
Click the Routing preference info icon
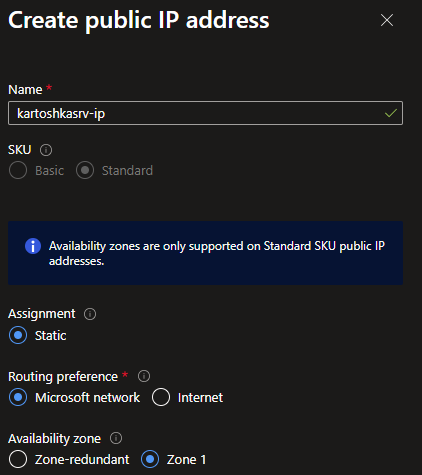pos(144,376)
